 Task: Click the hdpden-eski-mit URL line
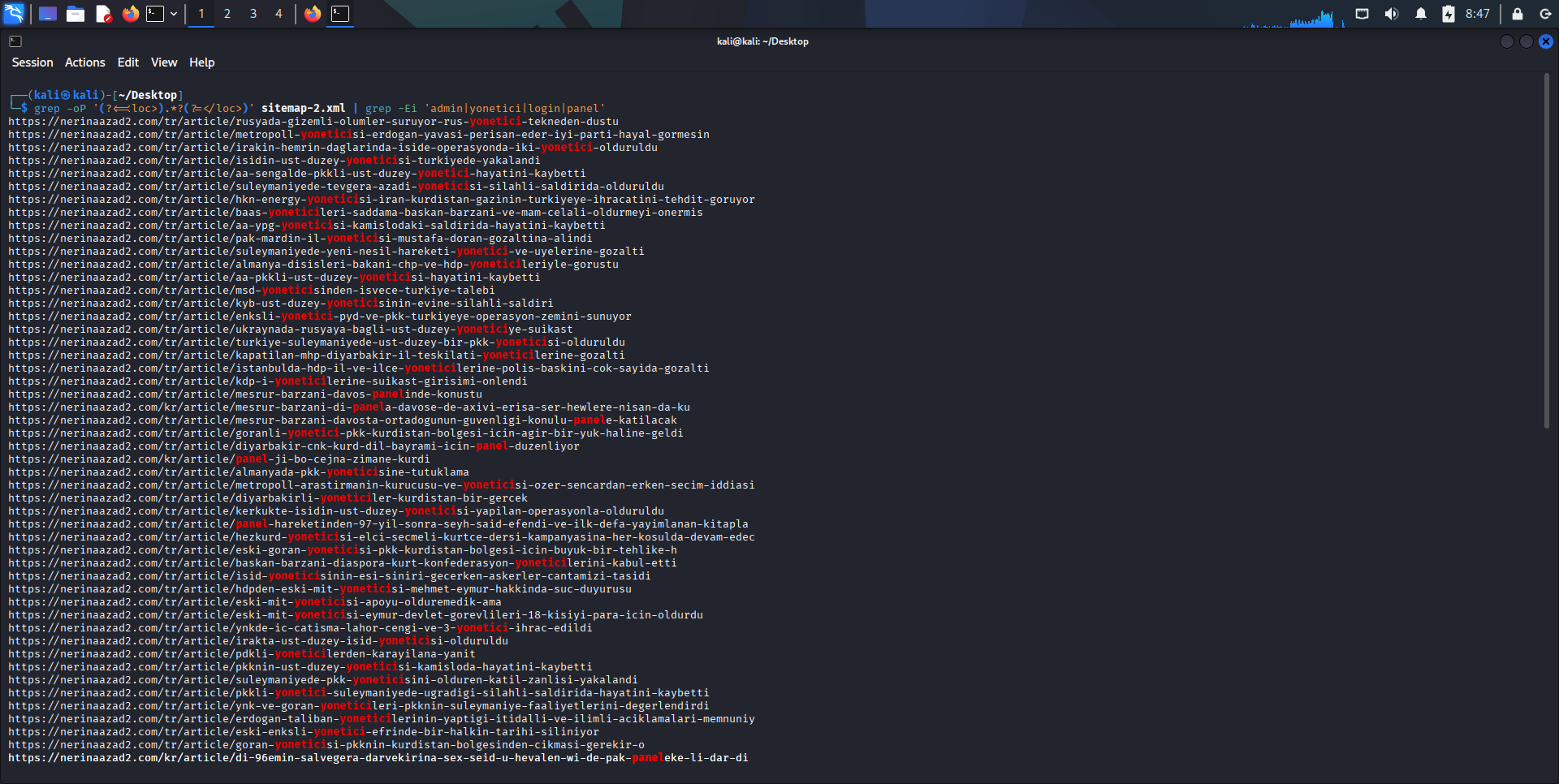click(x=320, y=588)
